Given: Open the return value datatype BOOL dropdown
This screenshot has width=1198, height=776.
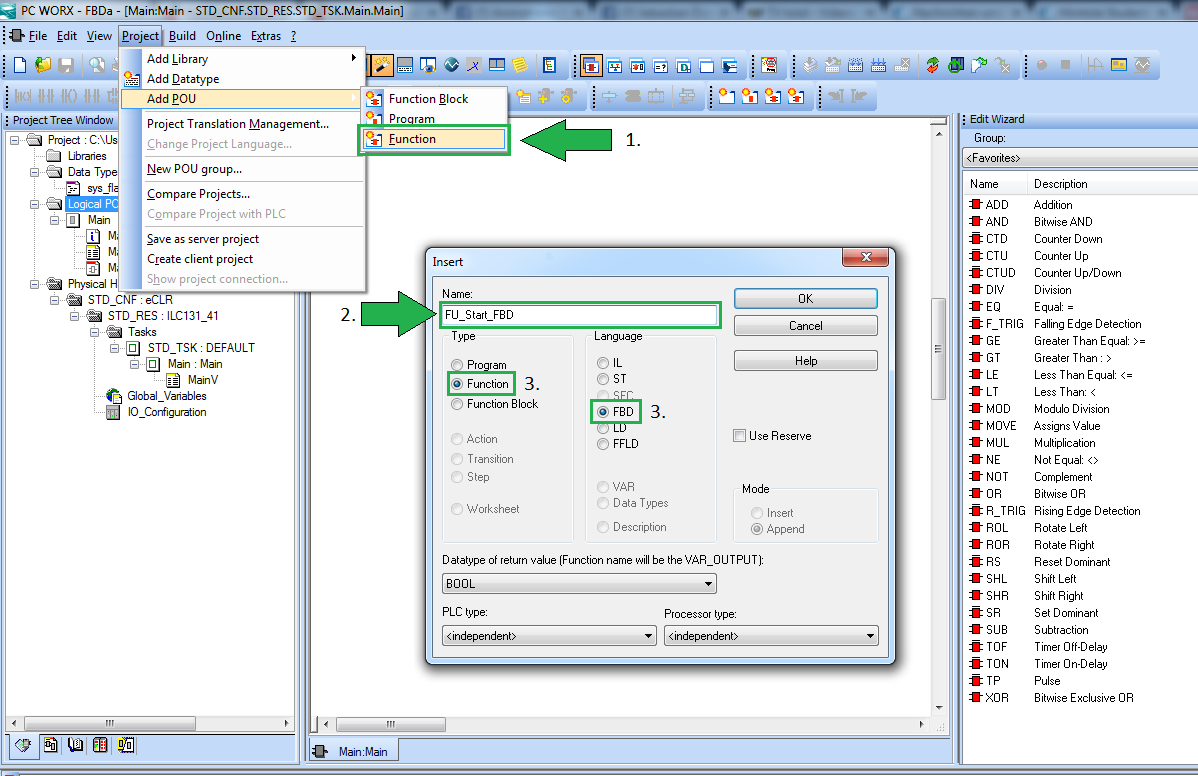Looking at the screenshot, I should (579, 583).
